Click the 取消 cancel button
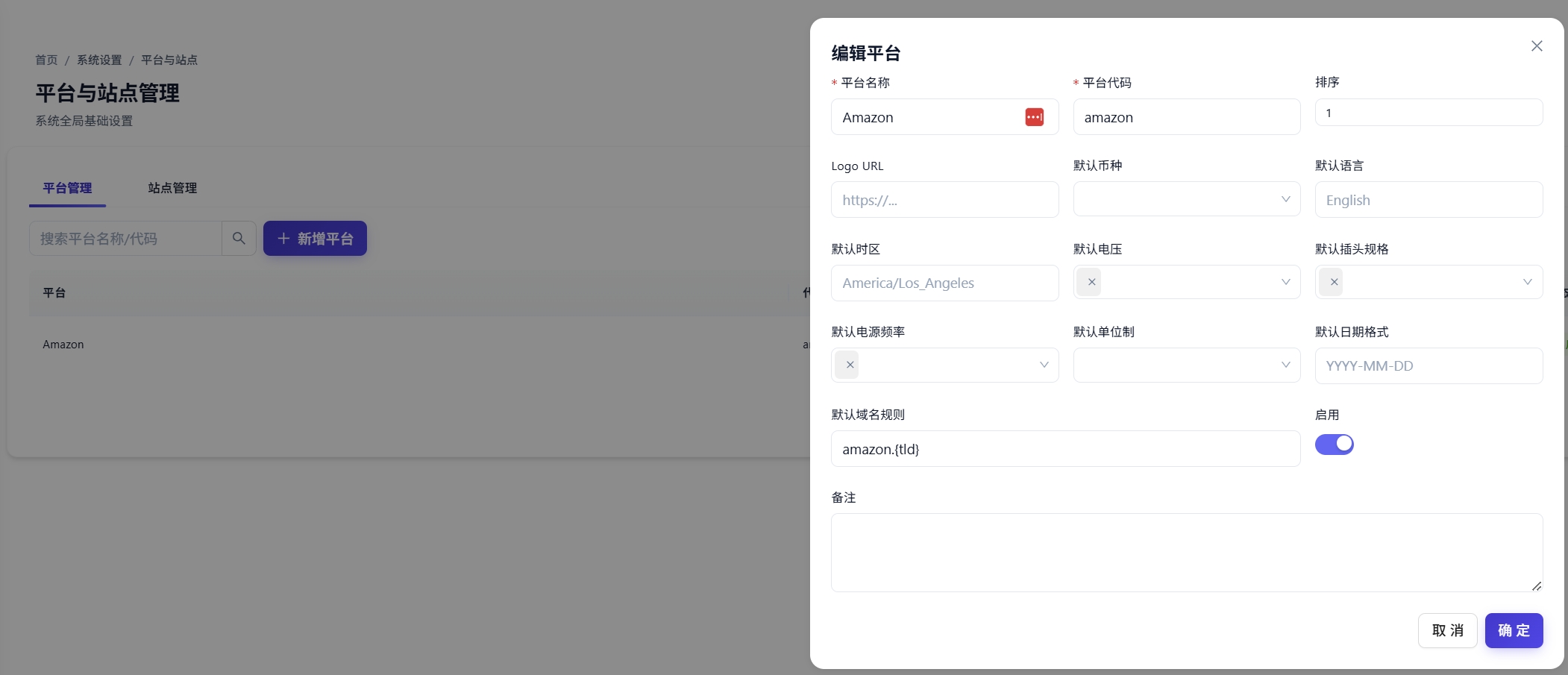This screenshot has width=1568, height=675. 1447,630
